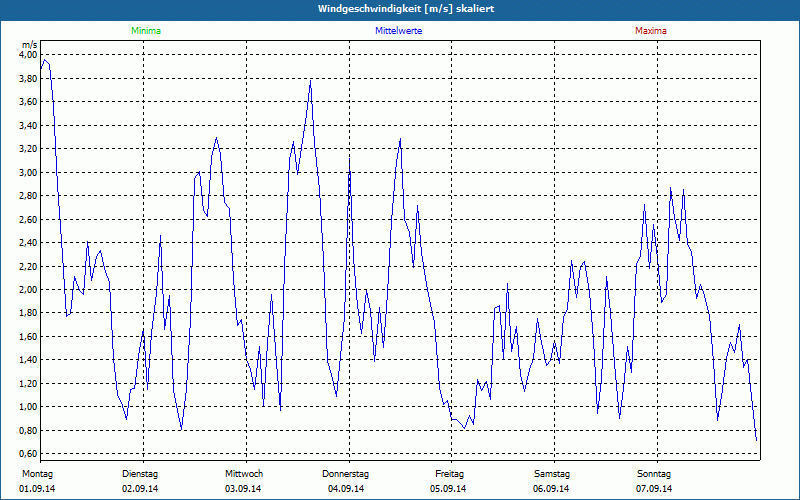Click the 3,60 y-axis value

pos(29,102)
